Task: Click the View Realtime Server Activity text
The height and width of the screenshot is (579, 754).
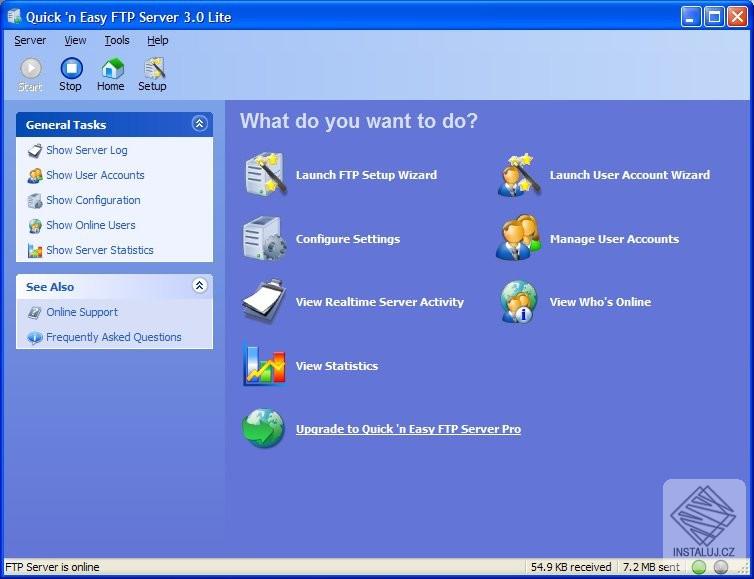Action: 380,302
